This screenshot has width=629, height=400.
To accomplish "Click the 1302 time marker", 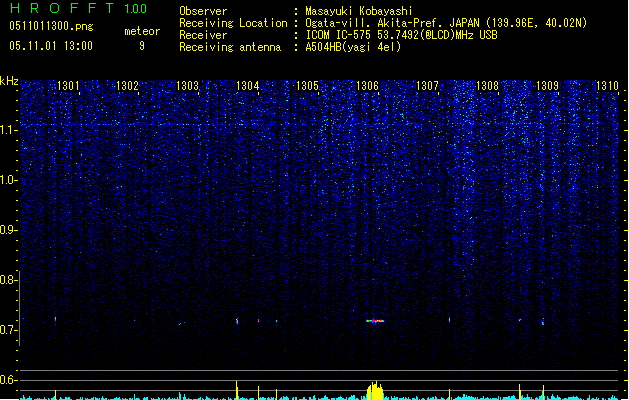I will [127, 85].
